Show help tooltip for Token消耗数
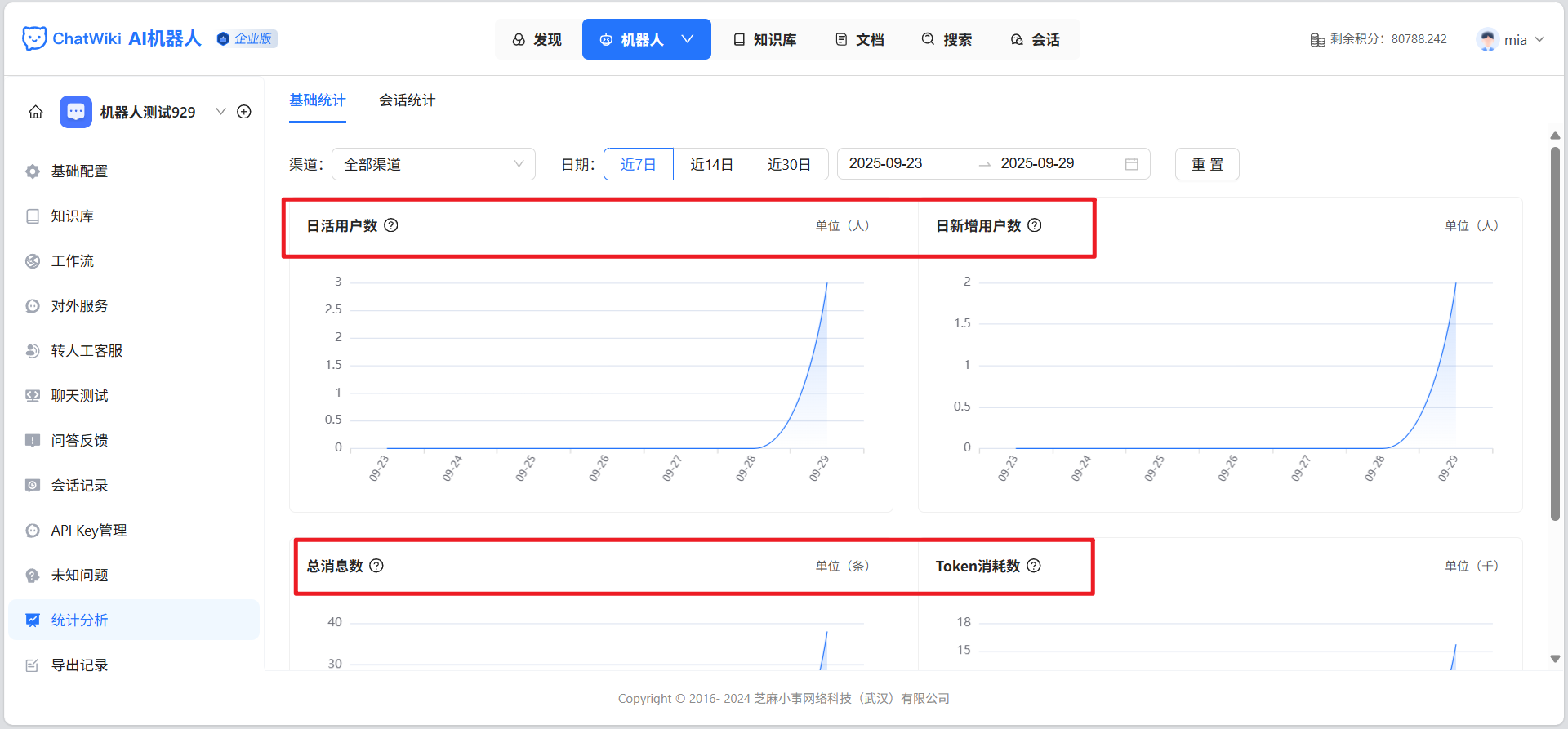1568x729 pixels. [1034, 566]
